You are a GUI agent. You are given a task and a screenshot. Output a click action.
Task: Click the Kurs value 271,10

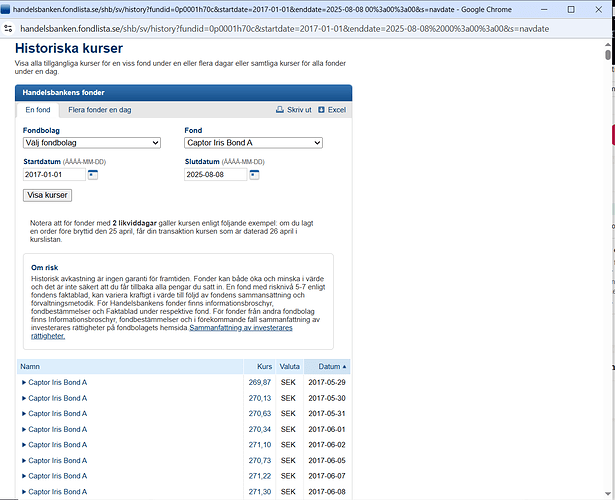coord(260,445)
